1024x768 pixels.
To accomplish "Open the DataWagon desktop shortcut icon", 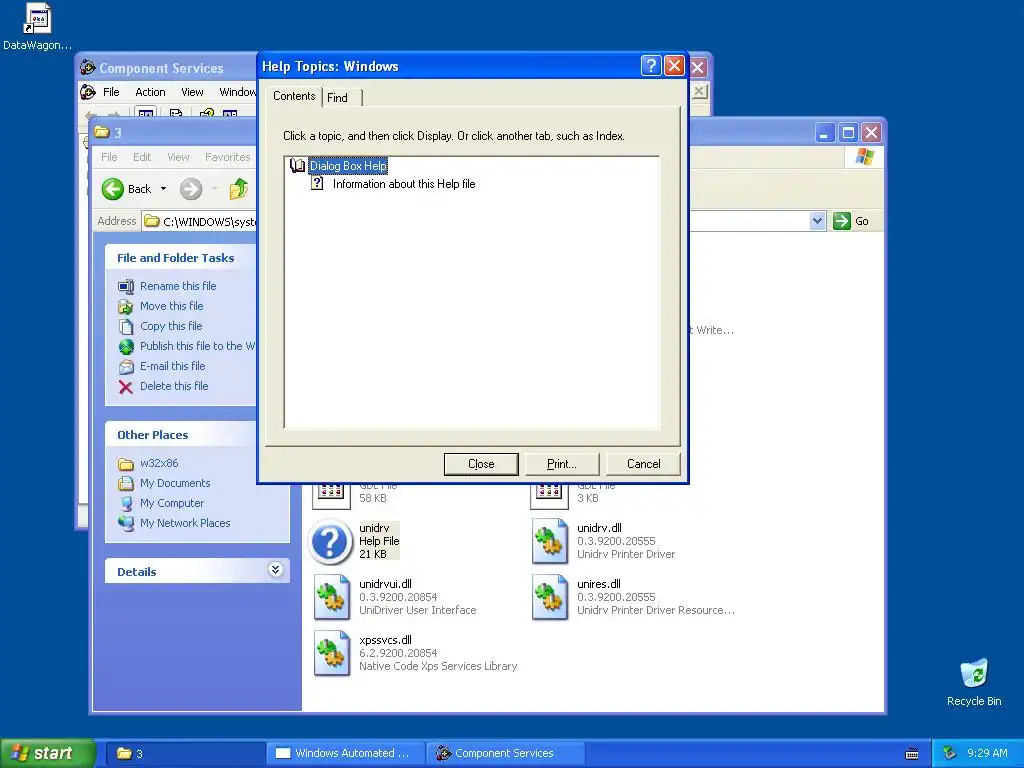I will click(x=37, y=19).
